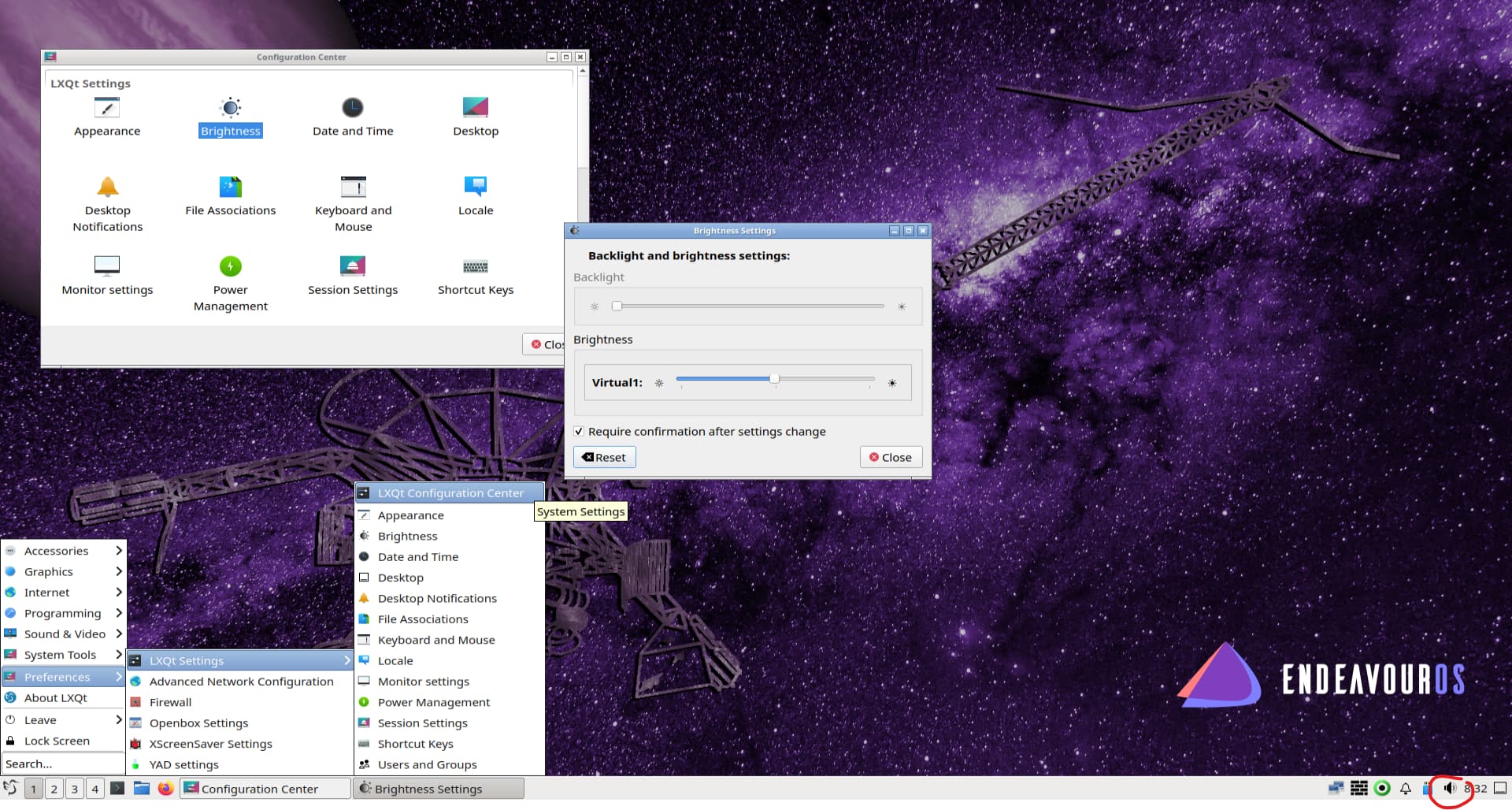Expand the LXQt Settings submenu

[x=240, y=660]
